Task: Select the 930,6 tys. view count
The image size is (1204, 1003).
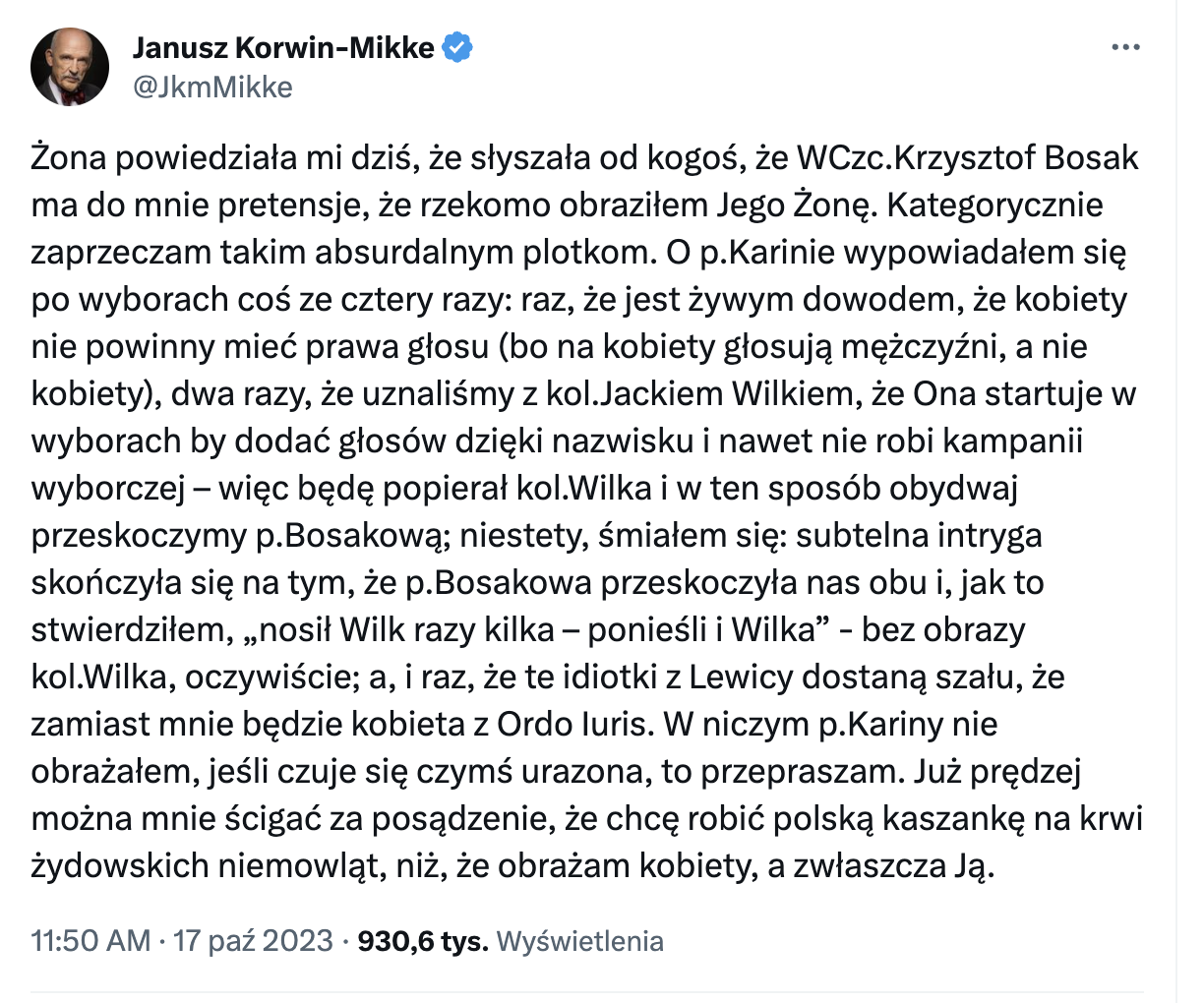Action: click(423, 941)
